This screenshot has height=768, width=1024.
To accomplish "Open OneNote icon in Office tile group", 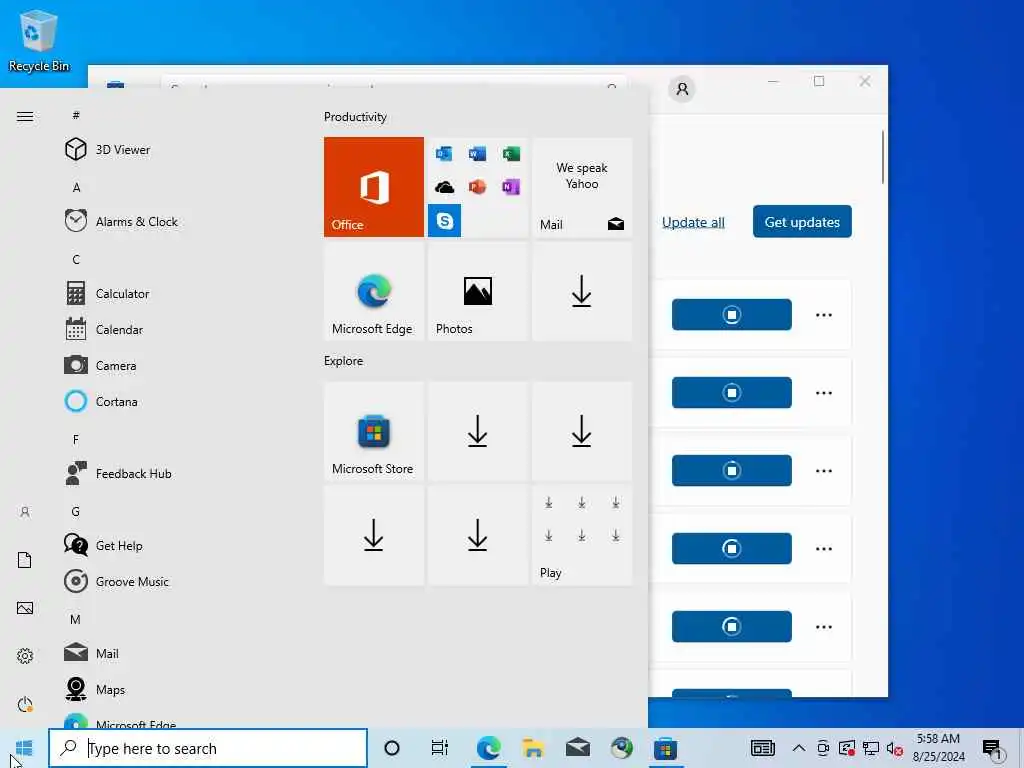I will pyautogui.click(x=511, y=187).
